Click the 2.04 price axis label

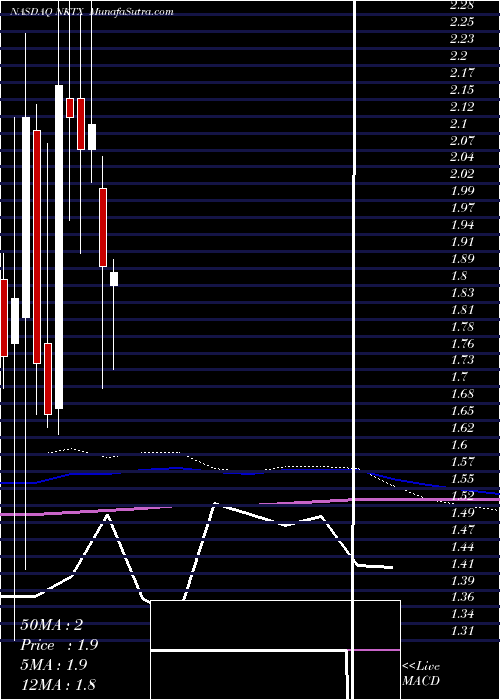(462, 157)
